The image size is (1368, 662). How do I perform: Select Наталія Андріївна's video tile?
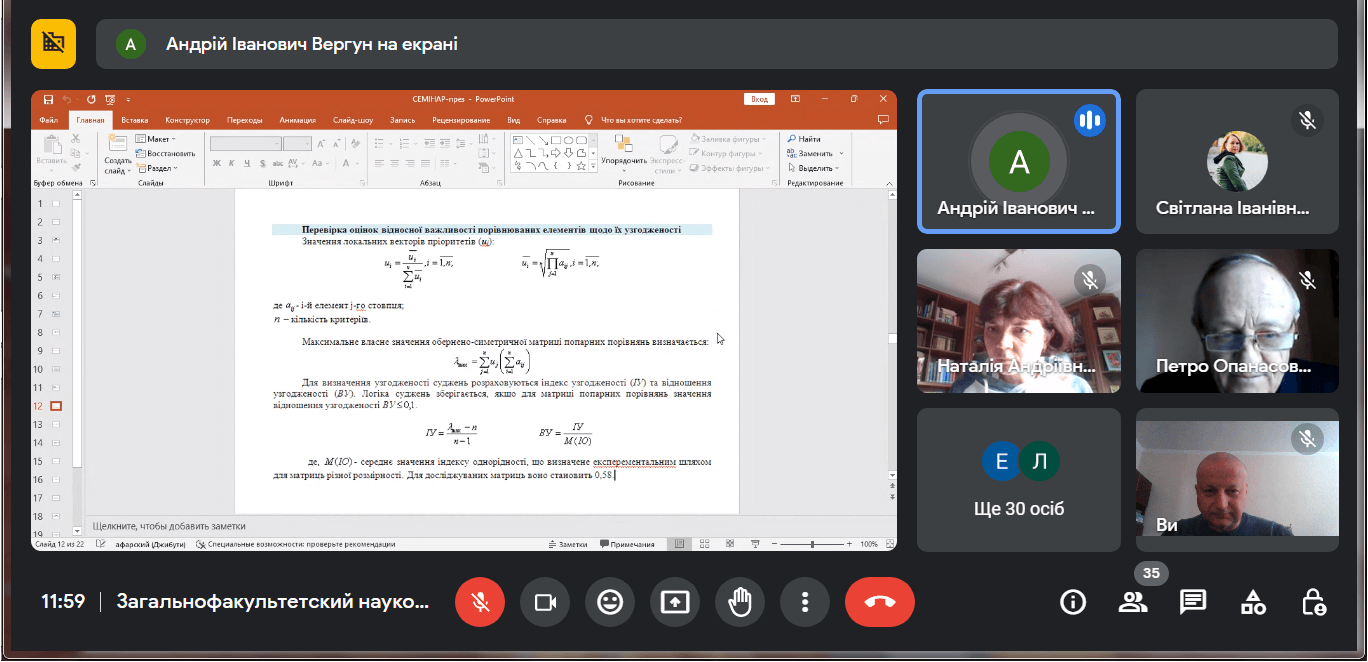coord(1018,320)
